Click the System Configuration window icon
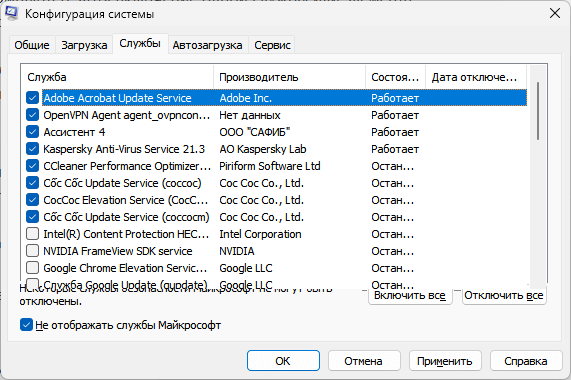Viewport: 571px width, 380px height. (11, 13)
